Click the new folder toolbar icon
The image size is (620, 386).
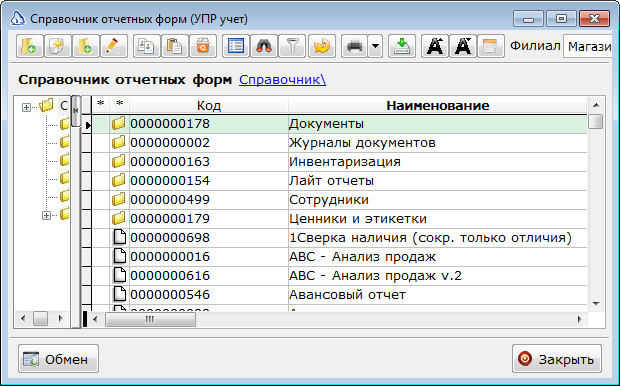tap(86, 46)
